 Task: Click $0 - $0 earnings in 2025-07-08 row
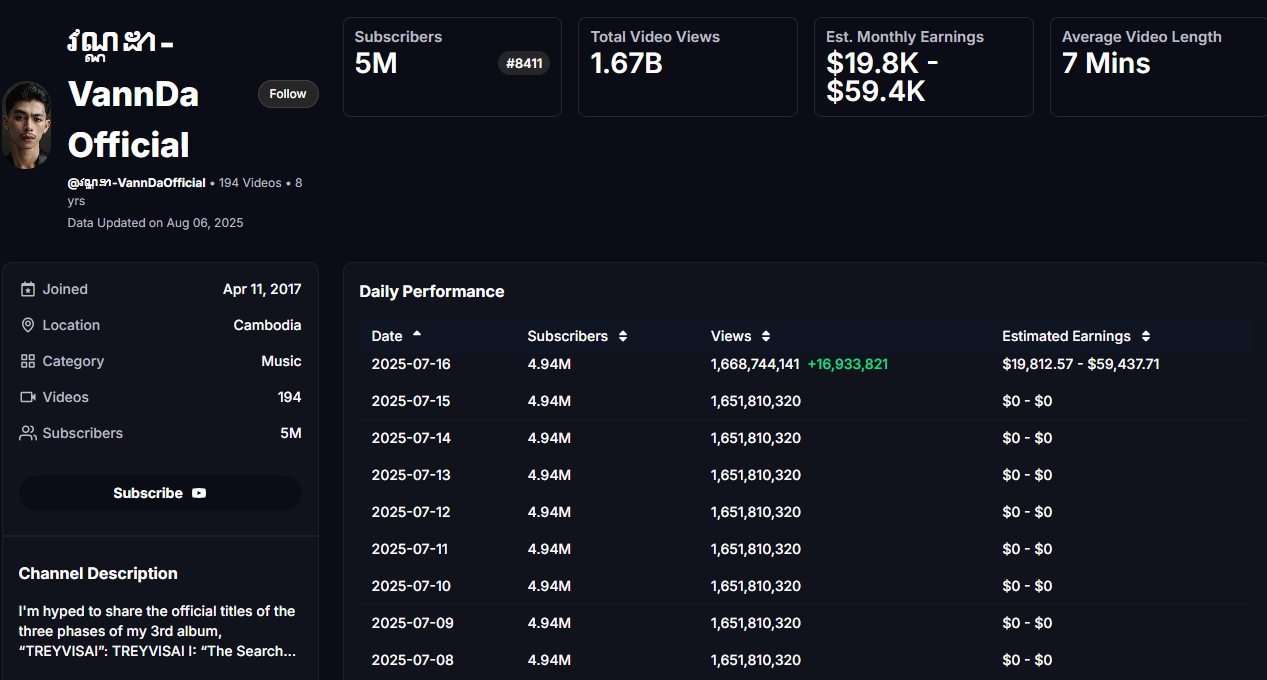1027,660
